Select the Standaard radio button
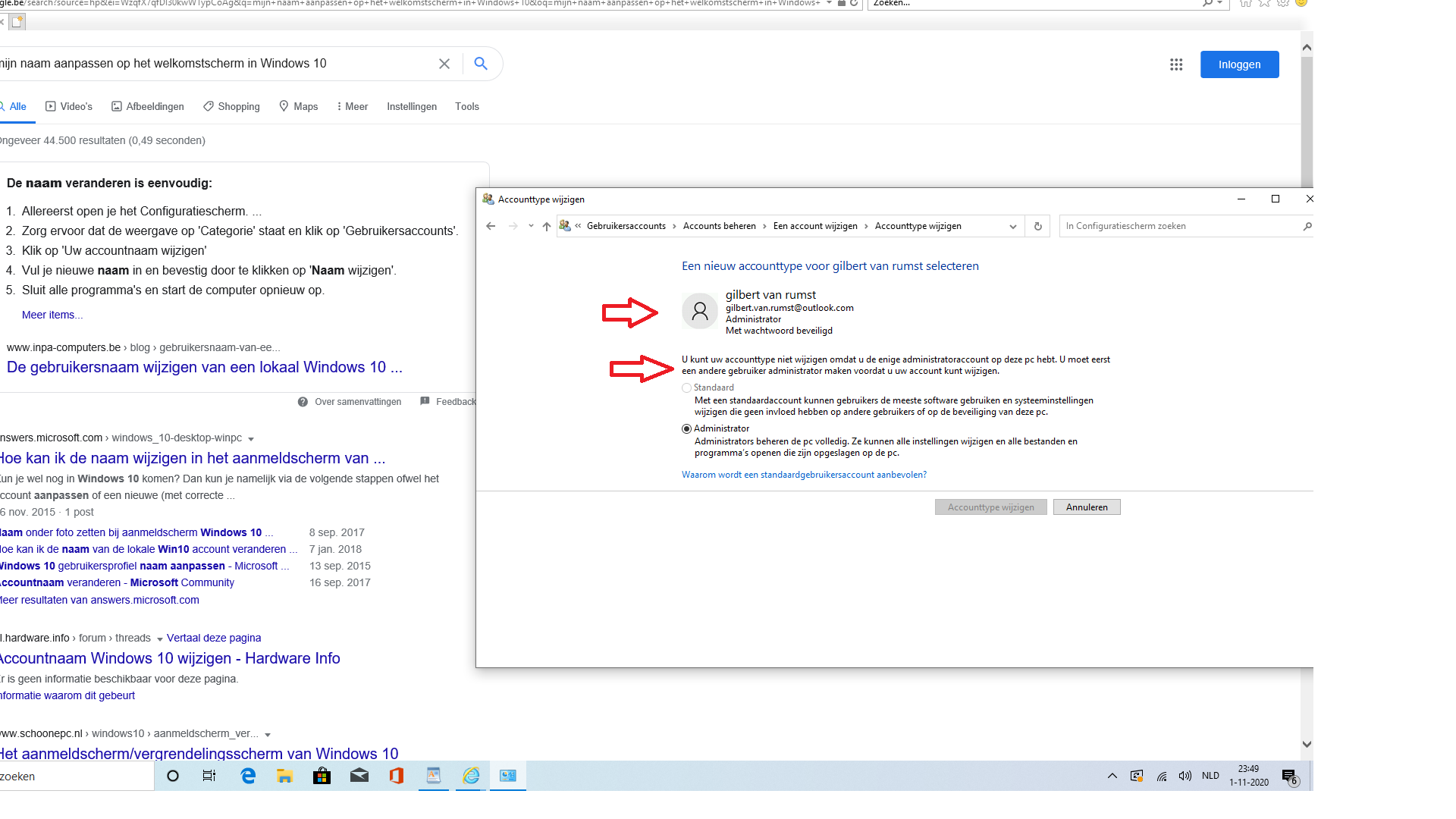1456x819 pixels. pos(687,388)
